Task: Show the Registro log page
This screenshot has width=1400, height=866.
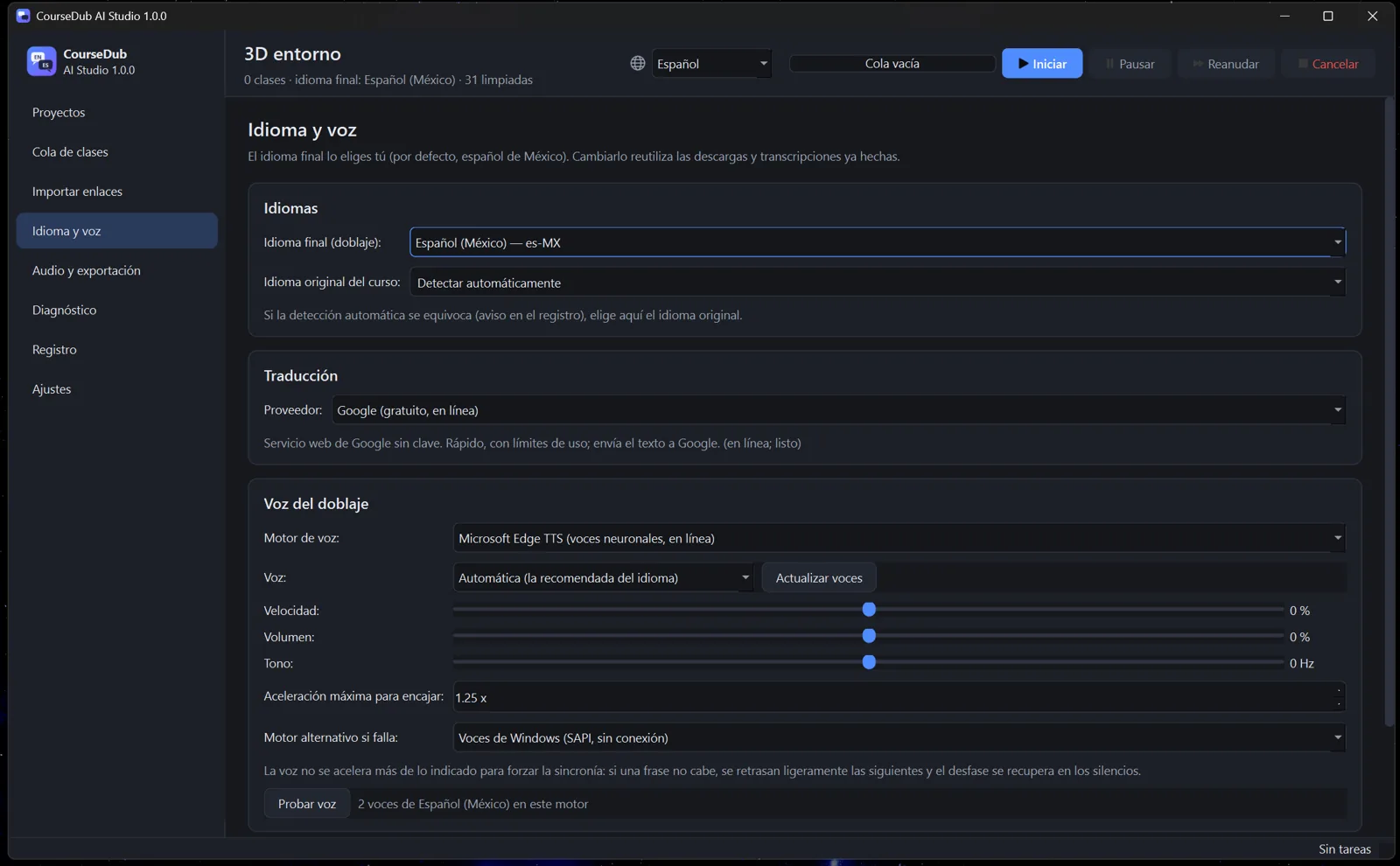Action: coord(117,349)
